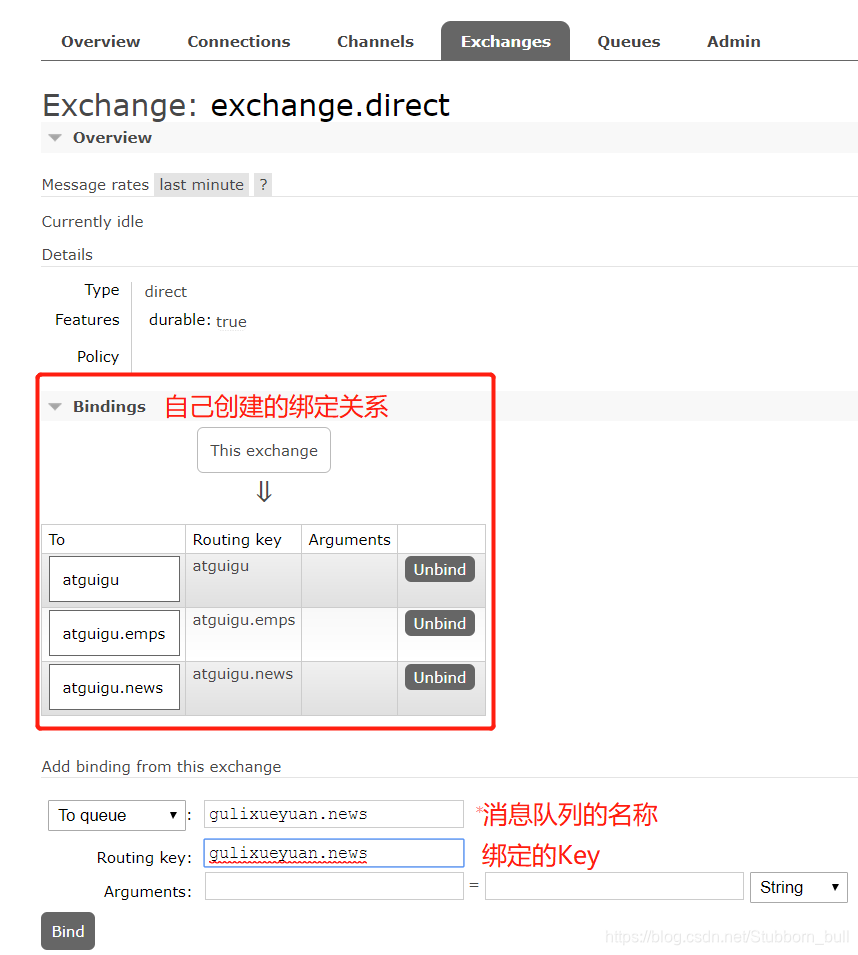The image size is (858, 955).
Task: Click the Arguments key input field
Action: click(x=334, y=886)
